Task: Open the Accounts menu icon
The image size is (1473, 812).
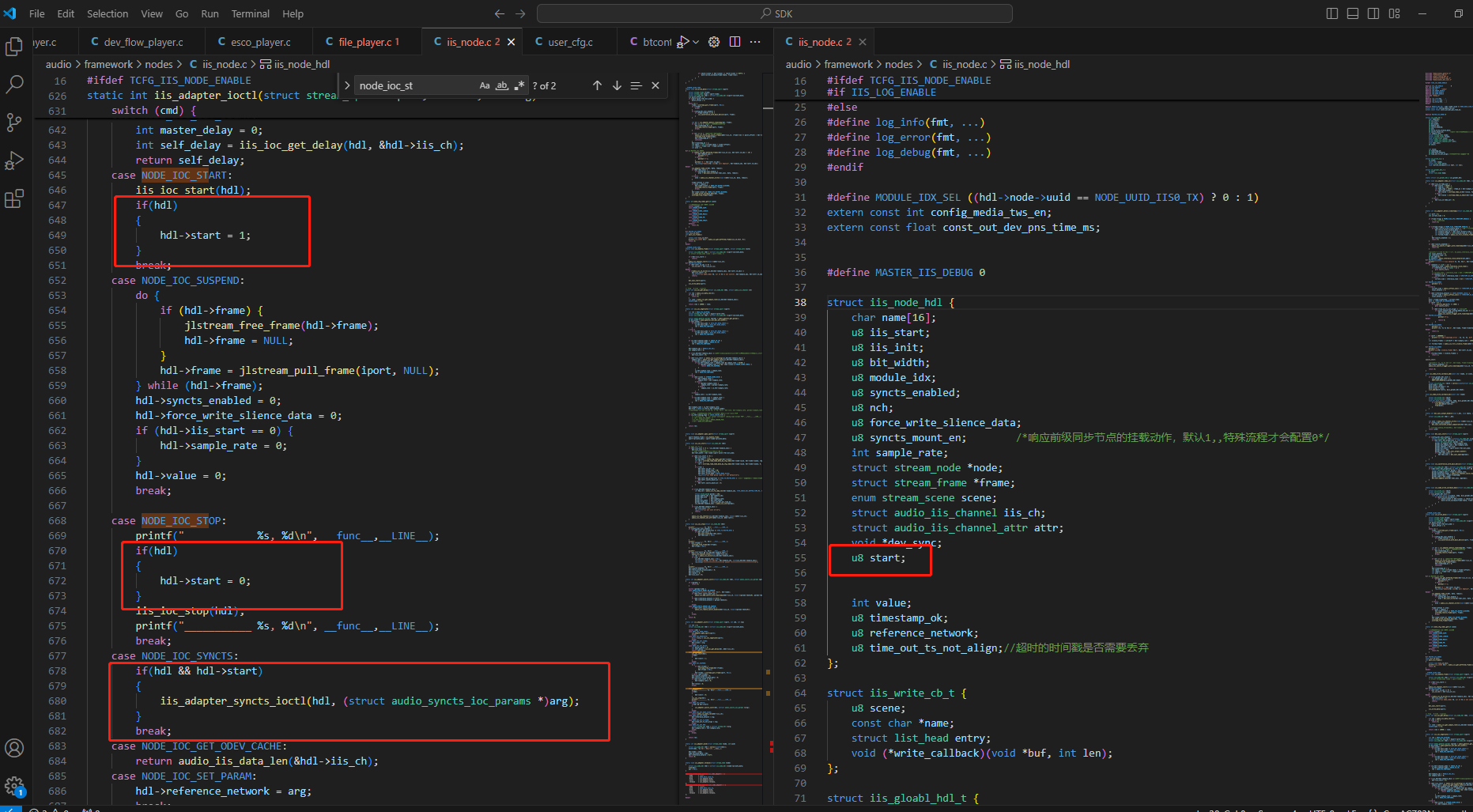Action: [14, 748]
